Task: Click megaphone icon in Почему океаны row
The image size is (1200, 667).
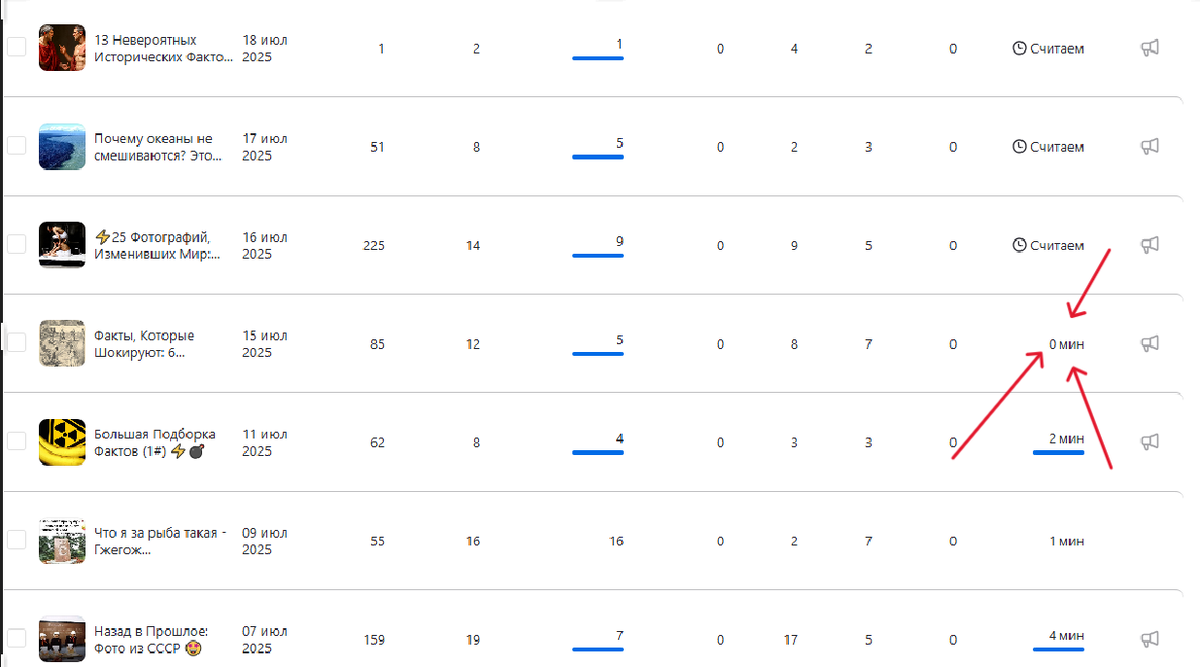Action: (x=1150, y=146)
